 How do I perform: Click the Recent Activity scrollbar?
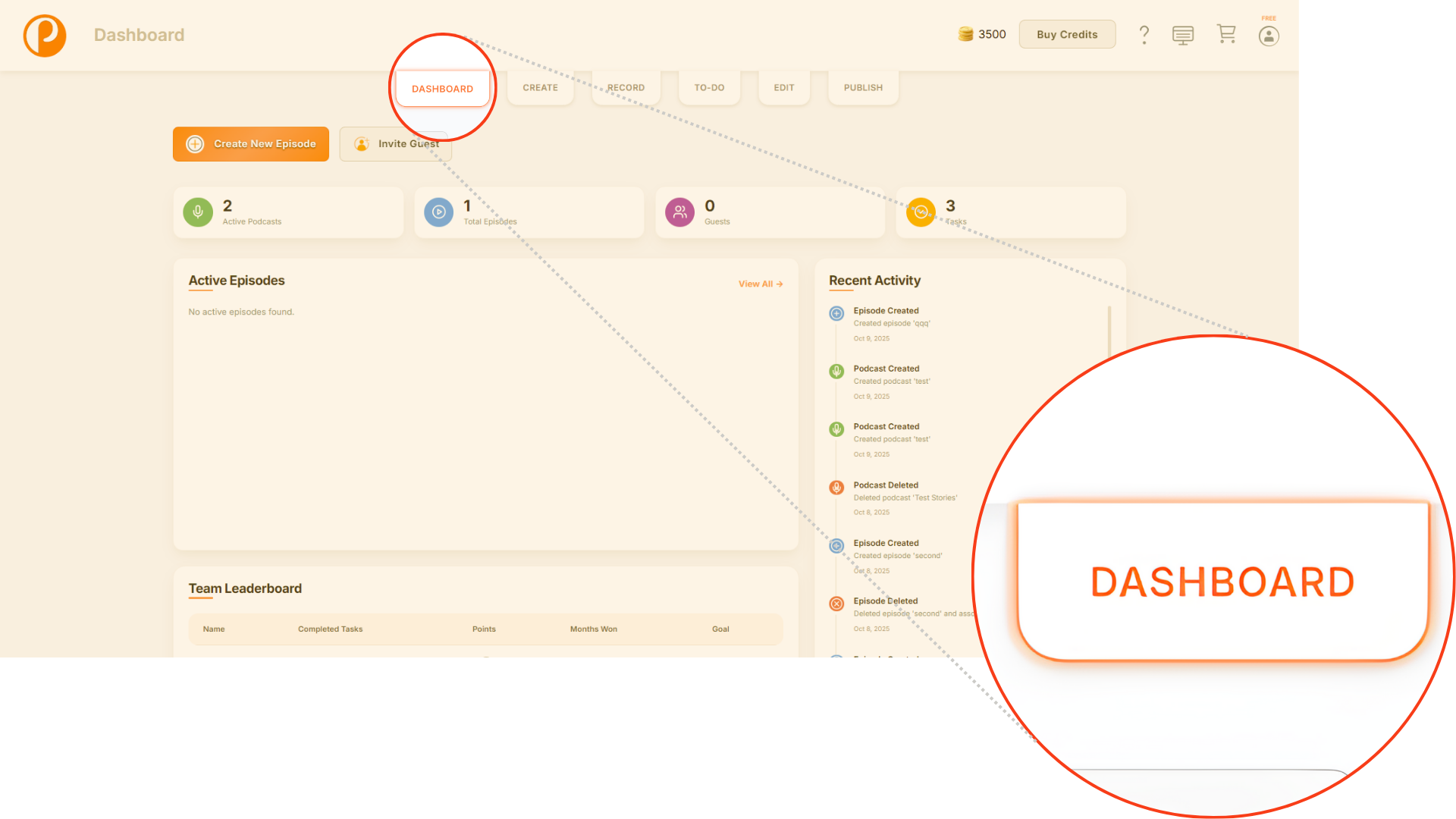[1109, 331]
